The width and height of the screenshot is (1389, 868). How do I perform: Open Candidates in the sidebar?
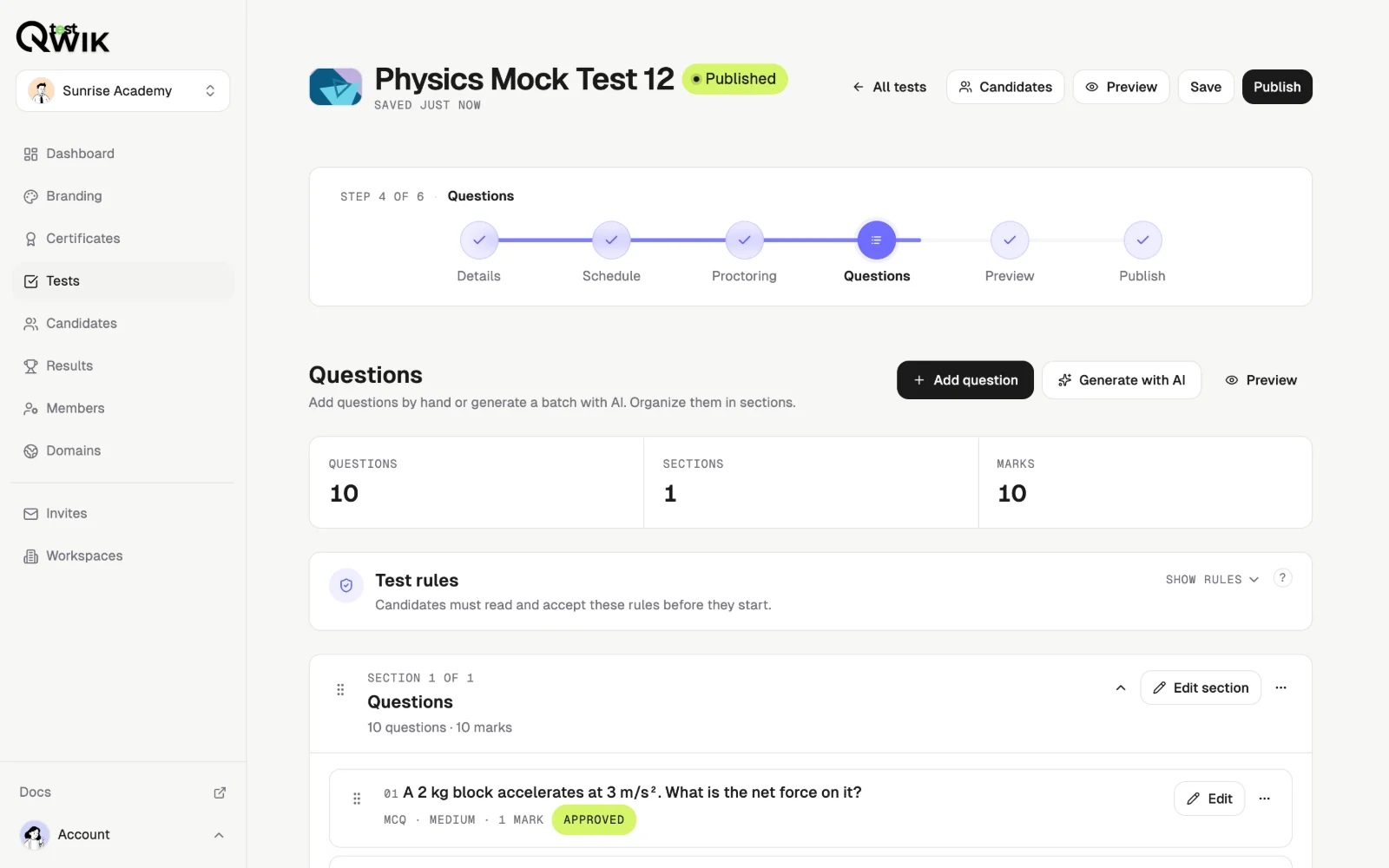click(x=123, y=324)
